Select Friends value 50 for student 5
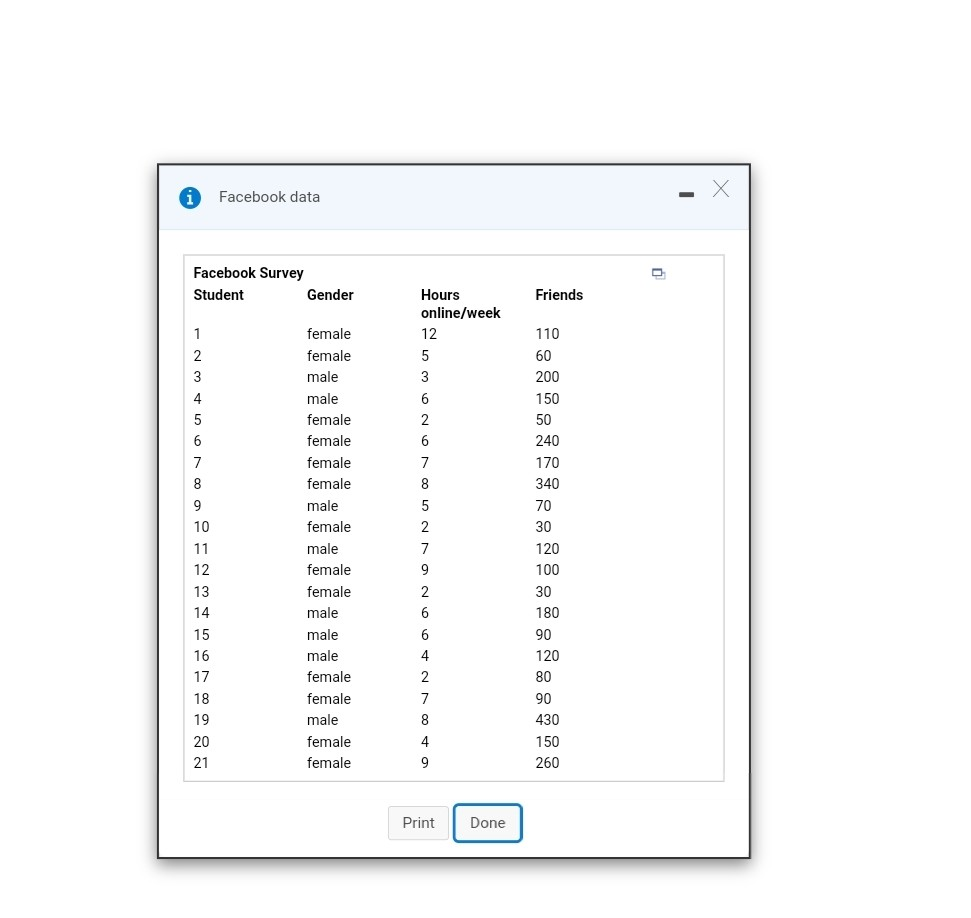The height and width of the screenshot is (918, 971). coord(543,420)
